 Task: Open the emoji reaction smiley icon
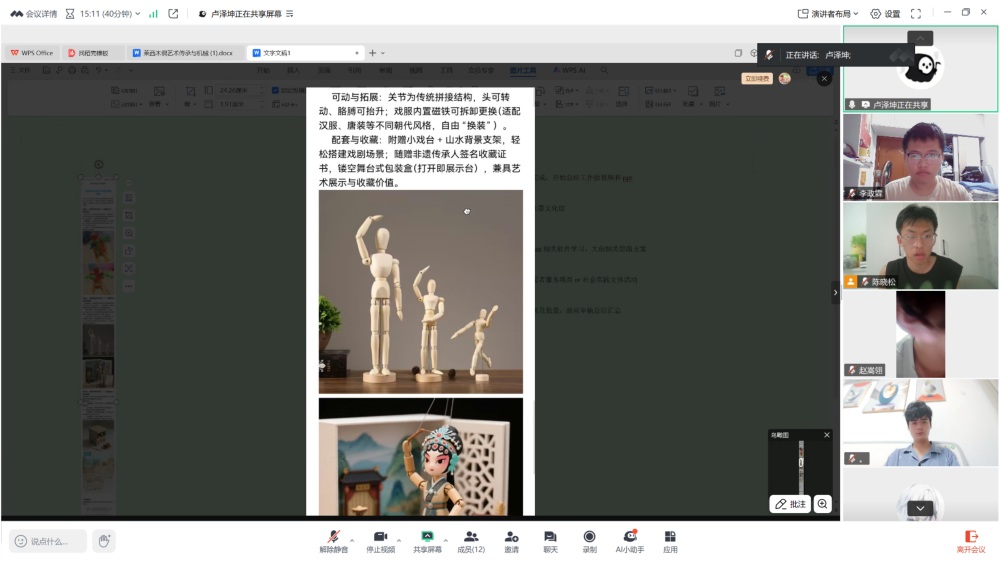pos(20,541)
